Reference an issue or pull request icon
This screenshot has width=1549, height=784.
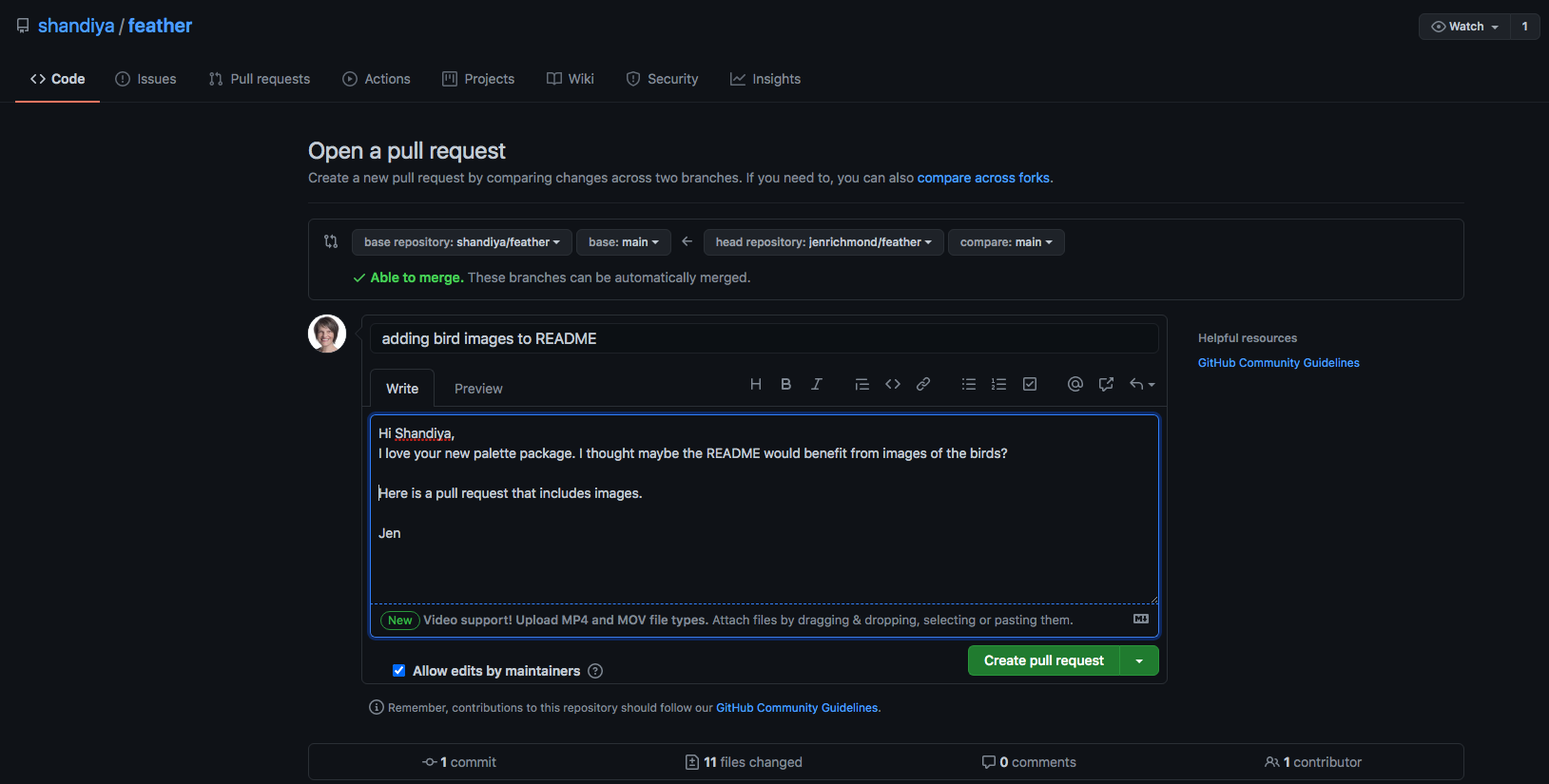(x=1106, y=384)
